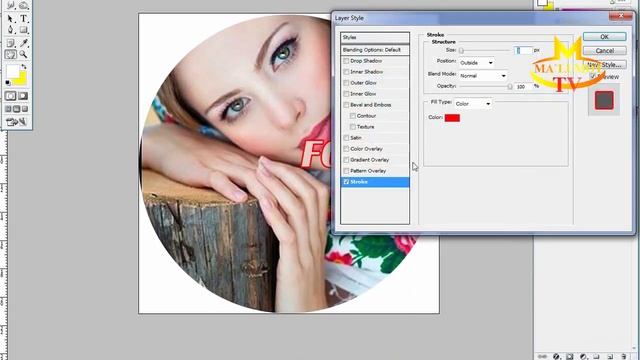
Task: Uncheck the Stroke checkbox
Action: click(x=346, y=182)
